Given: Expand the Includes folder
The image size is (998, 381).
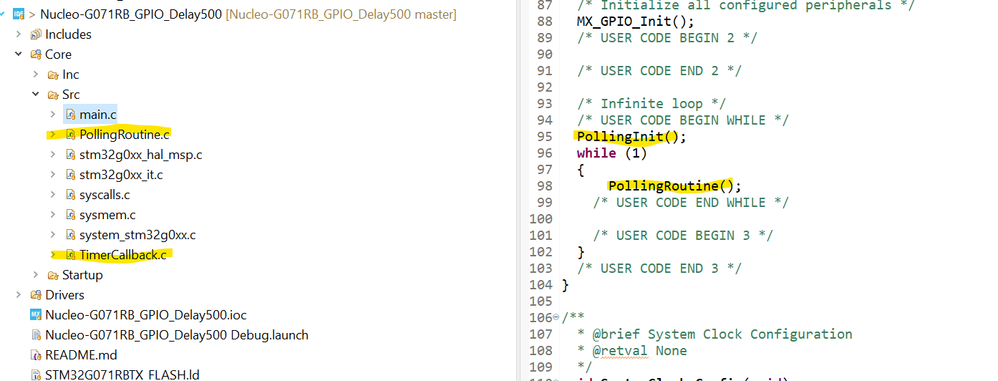Looking at the screenshot, I should pyautogui.click(x=19, y=34).
